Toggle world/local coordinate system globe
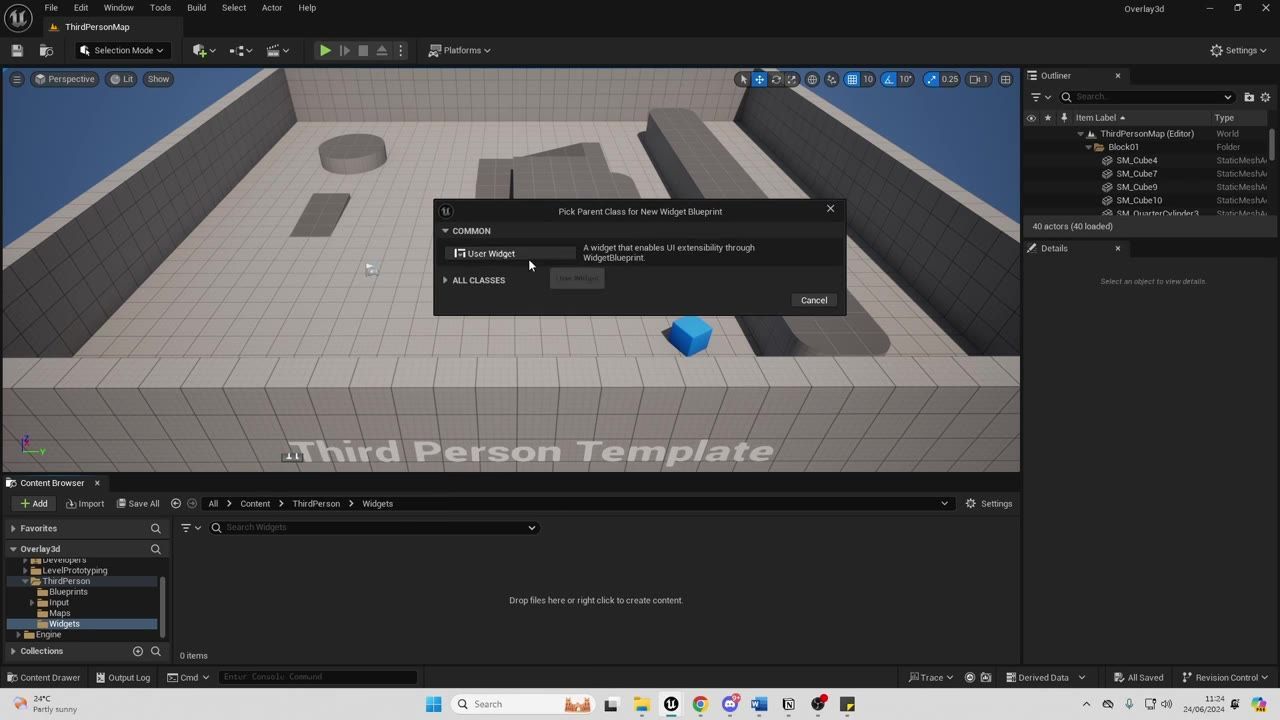The width and height of the screenshot is (1280, 720). pos(812,79)
